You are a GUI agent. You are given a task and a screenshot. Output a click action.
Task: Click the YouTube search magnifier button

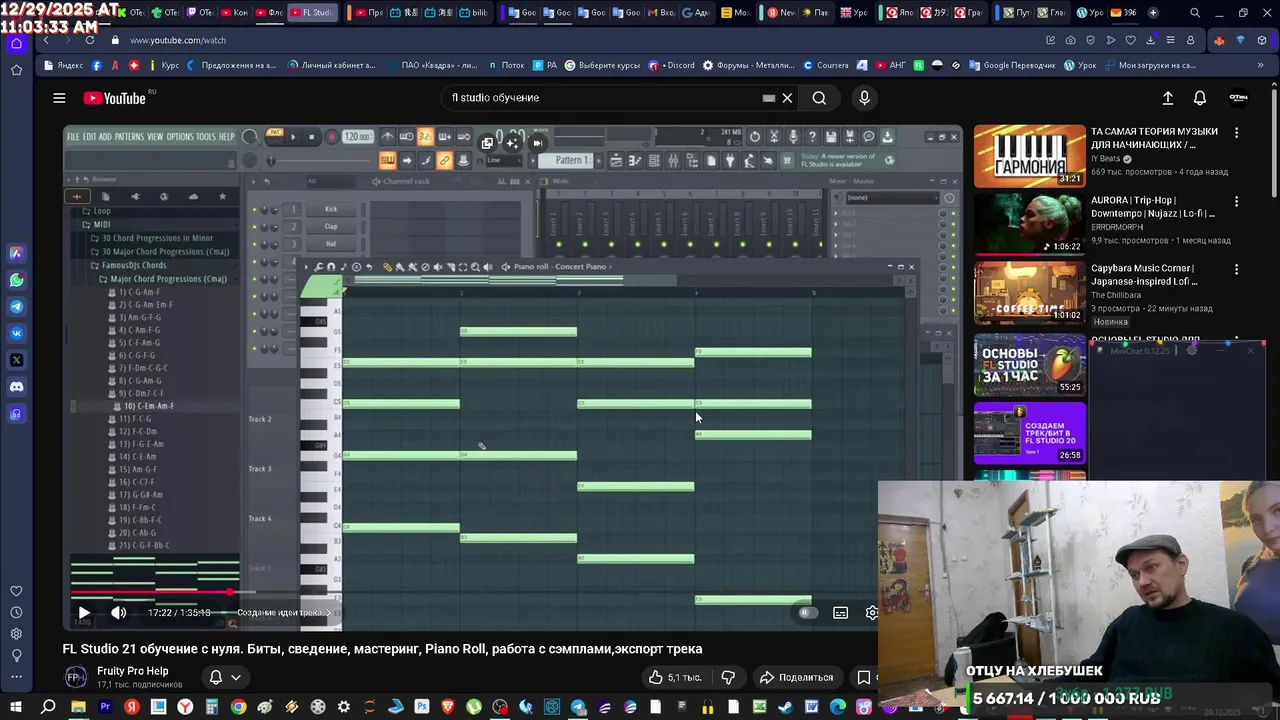click(819, 98)
